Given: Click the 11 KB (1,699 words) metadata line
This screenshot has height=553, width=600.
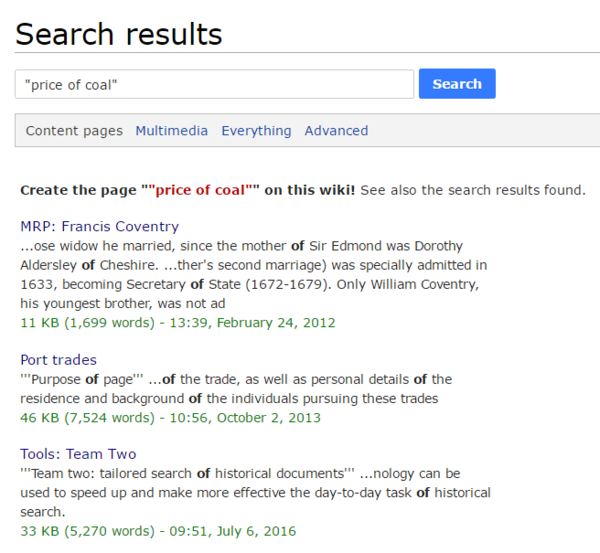Looking at the screenshot, I should 177,323.
